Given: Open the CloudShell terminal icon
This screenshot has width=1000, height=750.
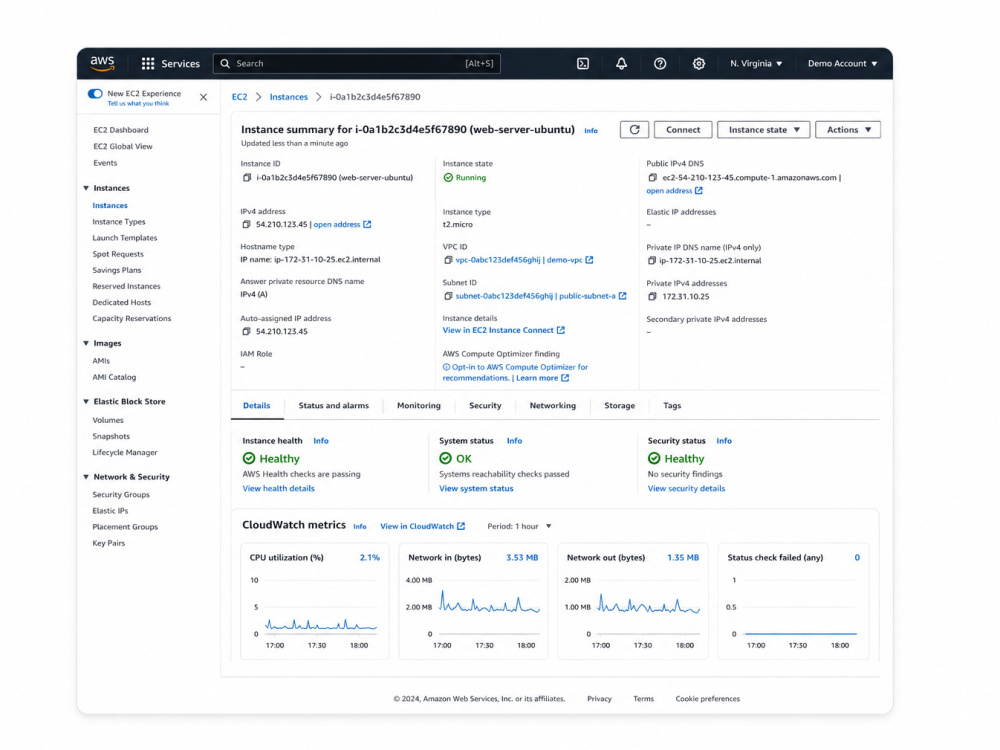Looking at the screenshot, I should coord(583,63).
